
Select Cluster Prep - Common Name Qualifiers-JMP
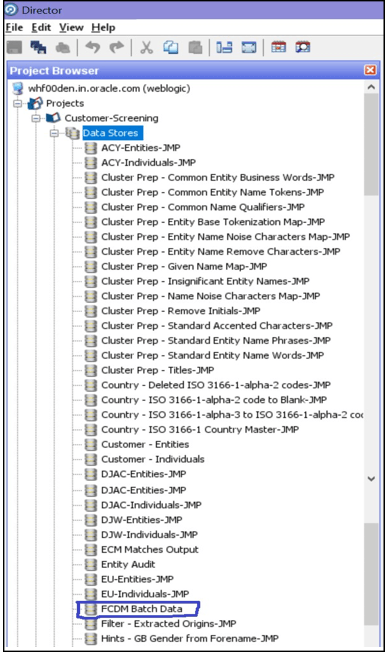[x=203, y=207]
